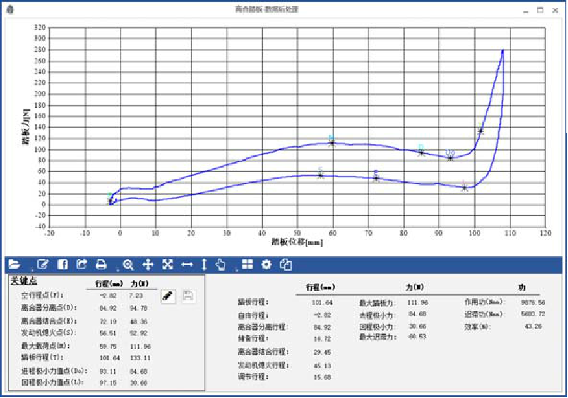
Task: Click the export share-arrow toolbar icon
Action: pos(82,264)
